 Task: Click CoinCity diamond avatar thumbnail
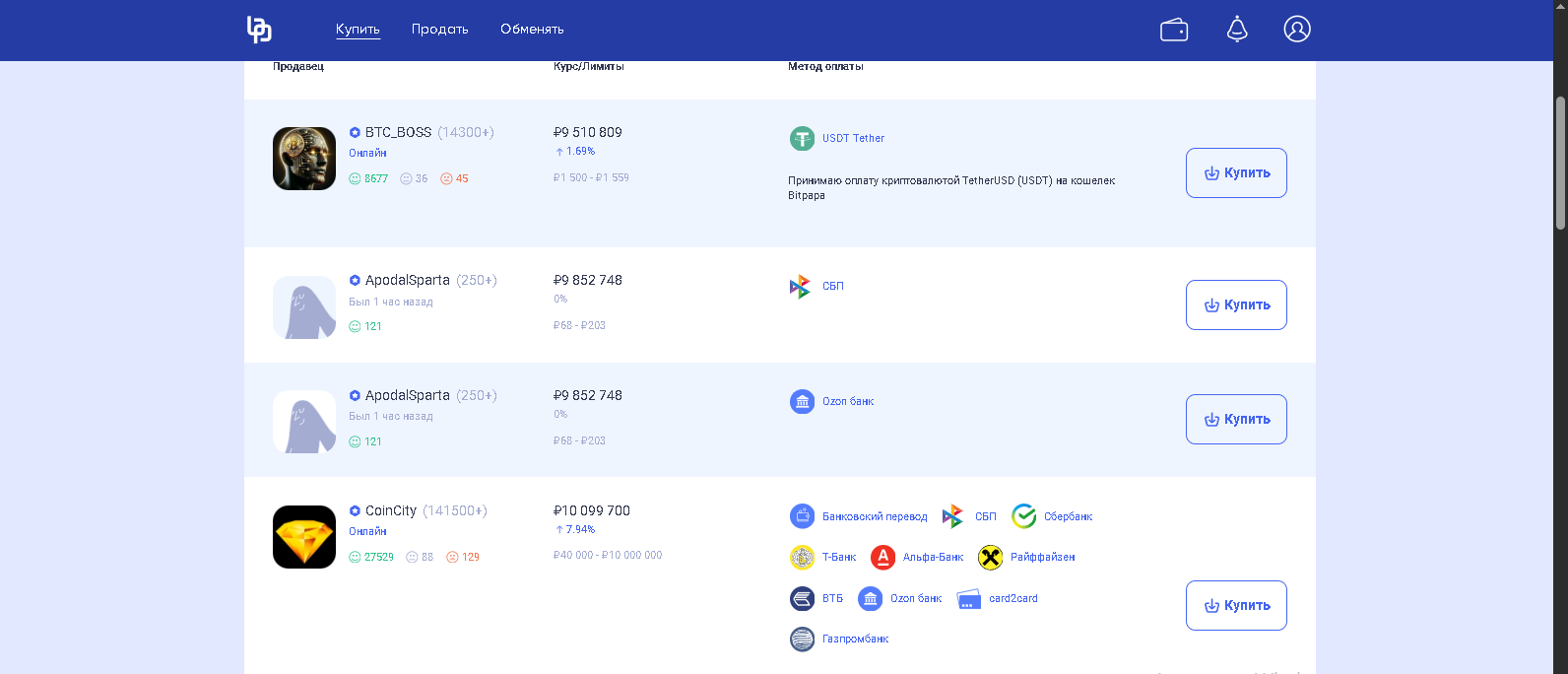coord(304,537)
